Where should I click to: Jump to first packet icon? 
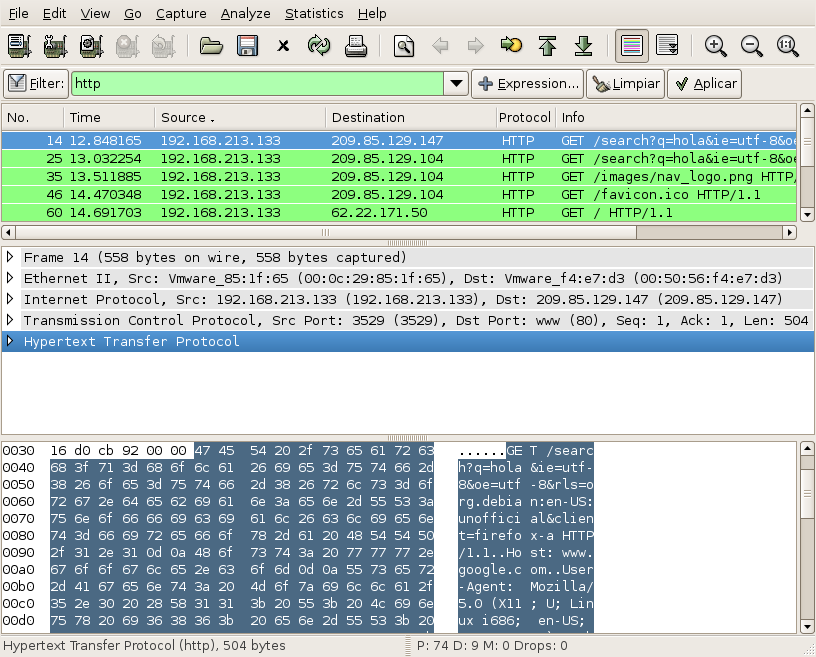(547, 46)
